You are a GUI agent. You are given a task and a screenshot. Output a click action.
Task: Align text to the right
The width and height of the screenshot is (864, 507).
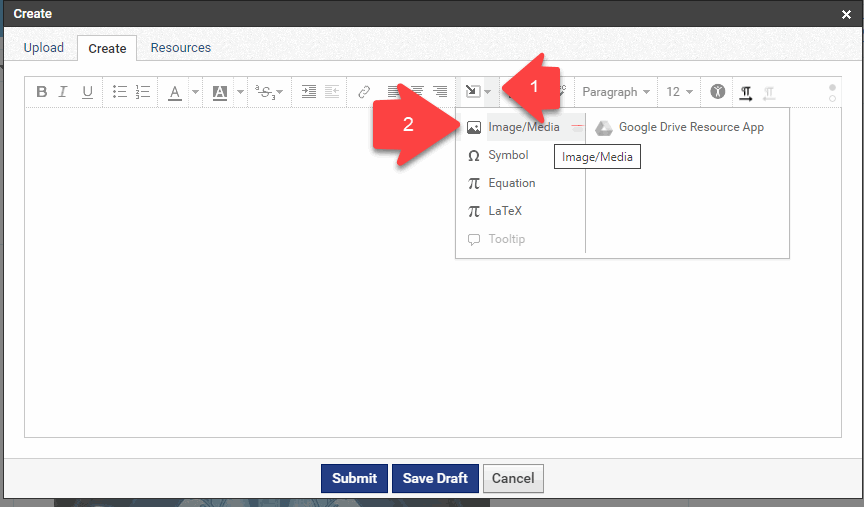[x=440, y=92]
